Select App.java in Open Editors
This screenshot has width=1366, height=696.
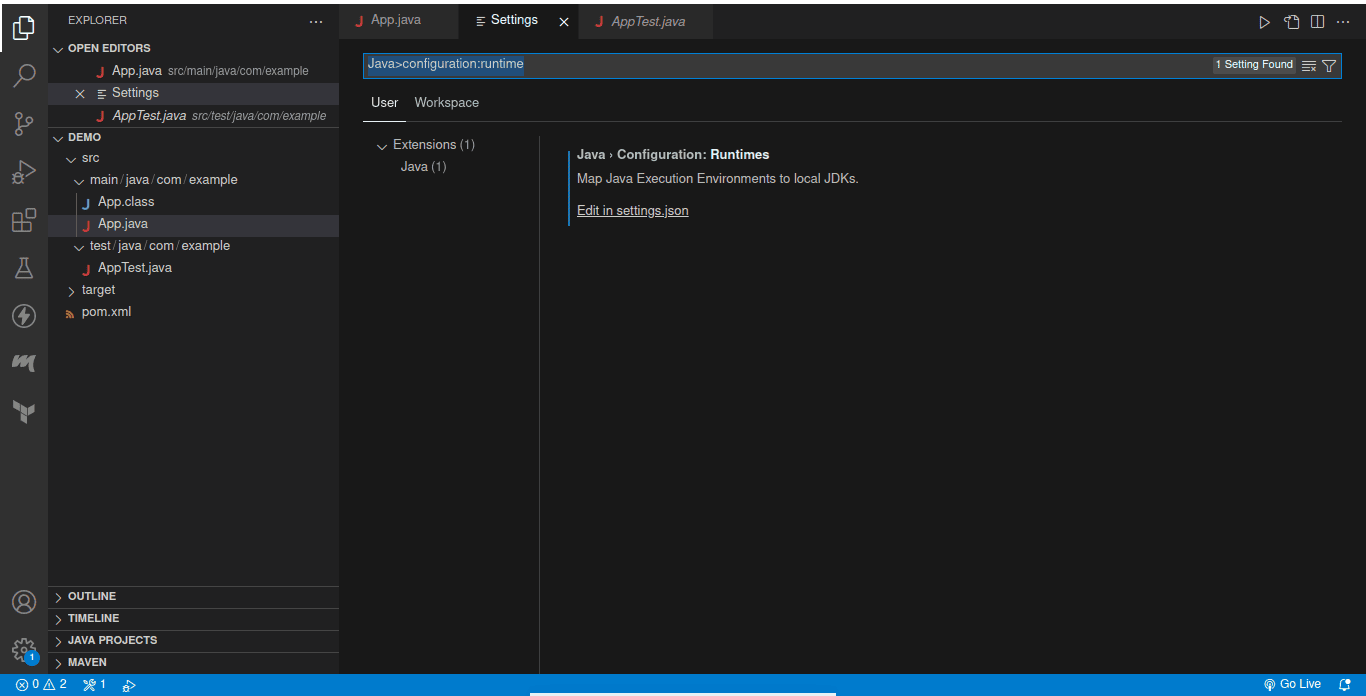193,71
